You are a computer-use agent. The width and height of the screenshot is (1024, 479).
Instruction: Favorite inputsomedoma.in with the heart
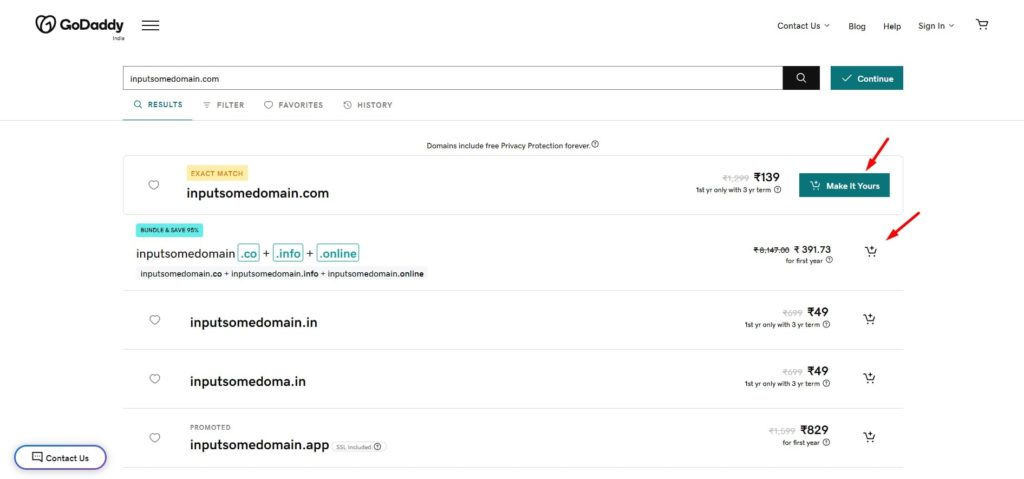pos(155,378)
